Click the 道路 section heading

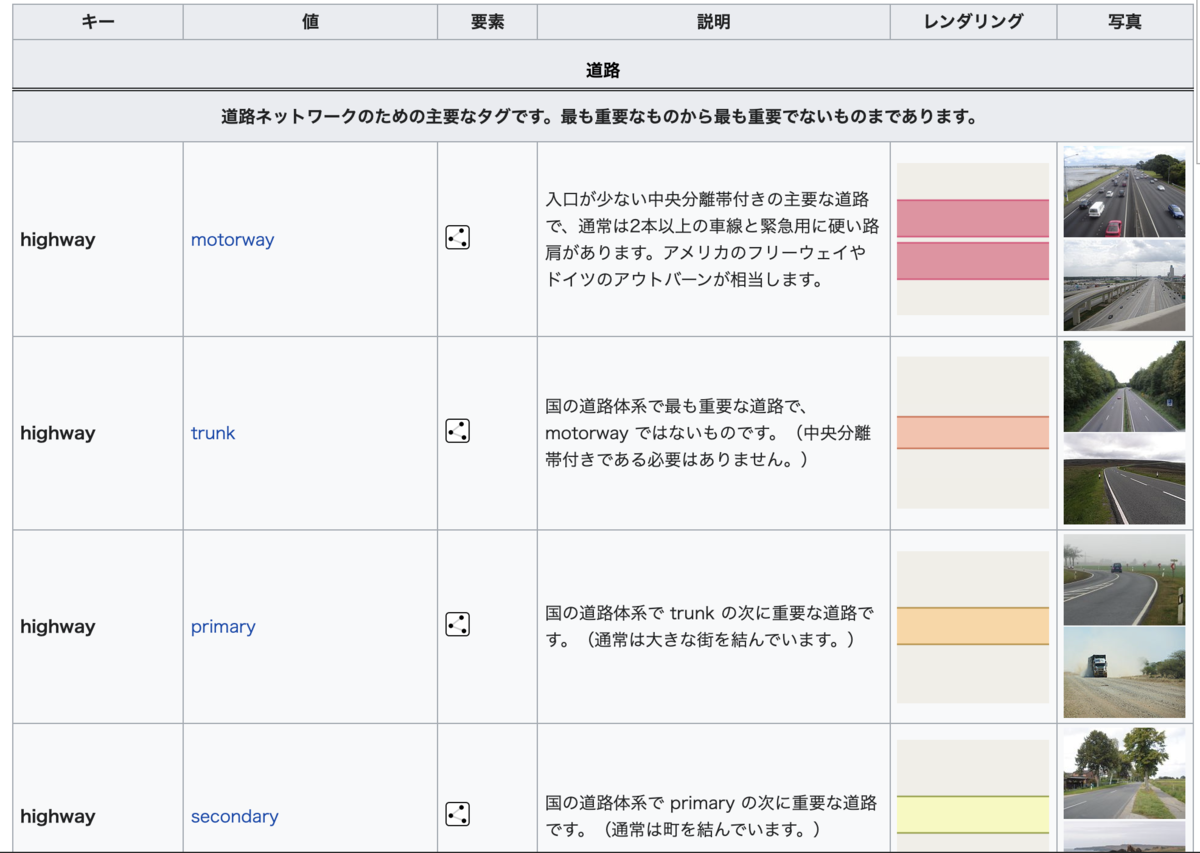click(x=603, y=70)
